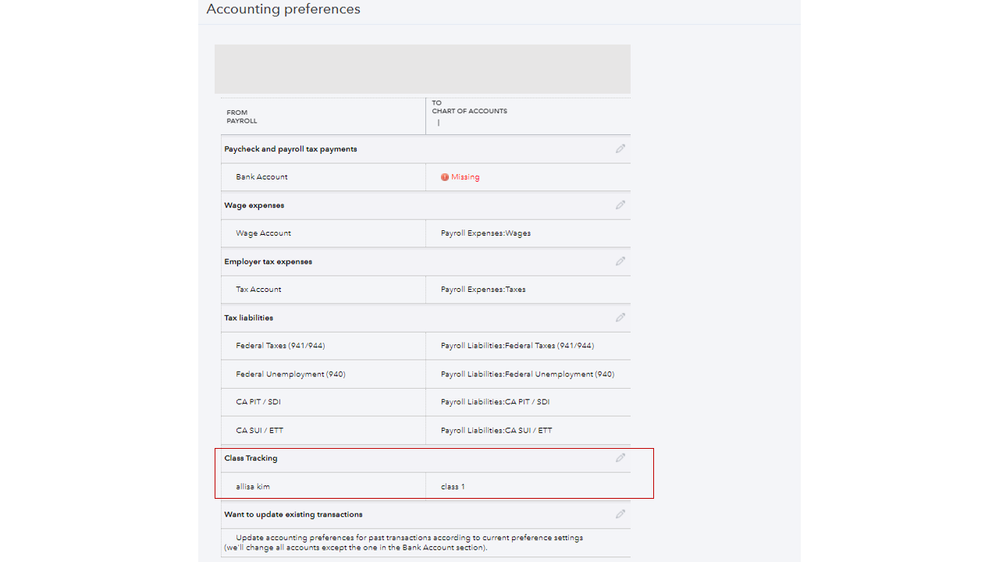
Task: Click Payroll Liabilities:CA PIT / SDI value
Action: pos(495,402)
